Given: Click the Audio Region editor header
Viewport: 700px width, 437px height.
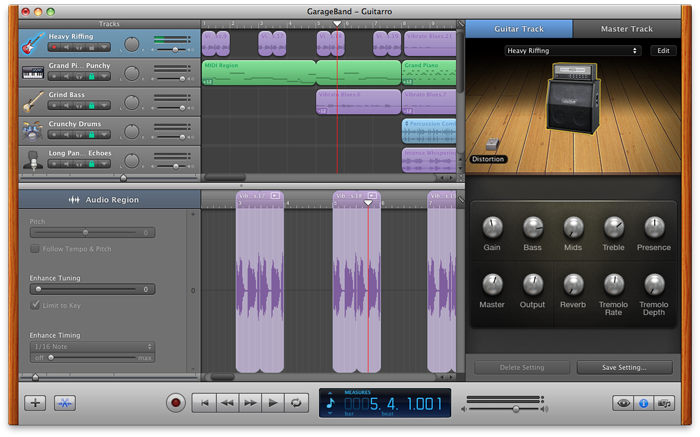Looking at the screenshot, I should (109, 200).
